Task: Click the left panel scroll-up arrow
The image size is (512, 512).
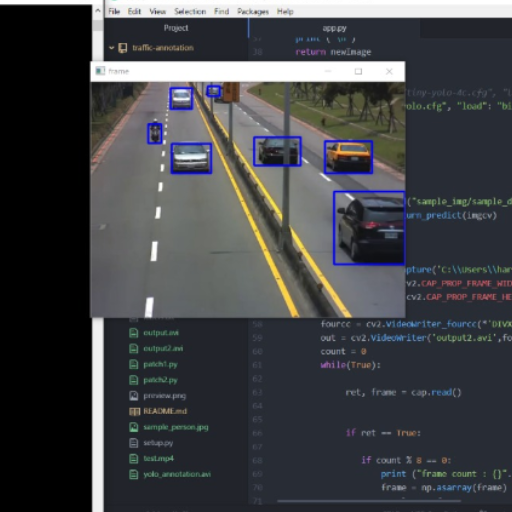Action: point(98,11)
